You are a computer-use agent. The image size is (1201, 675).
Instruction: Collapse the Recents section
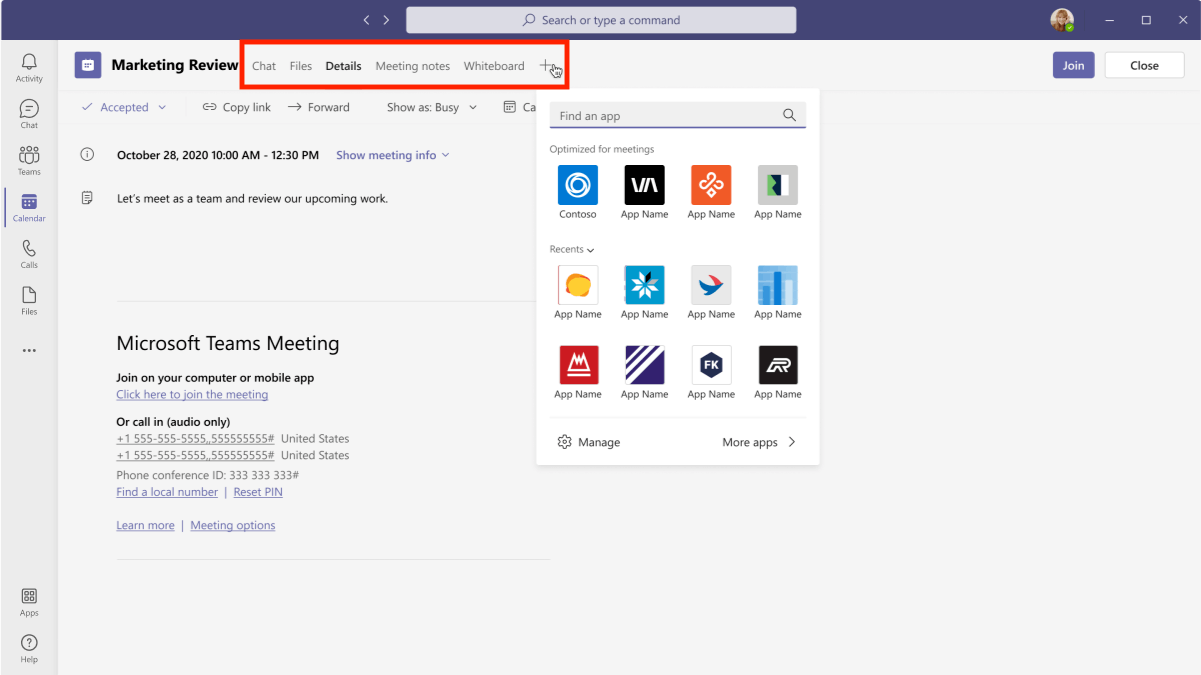[572, 249]
